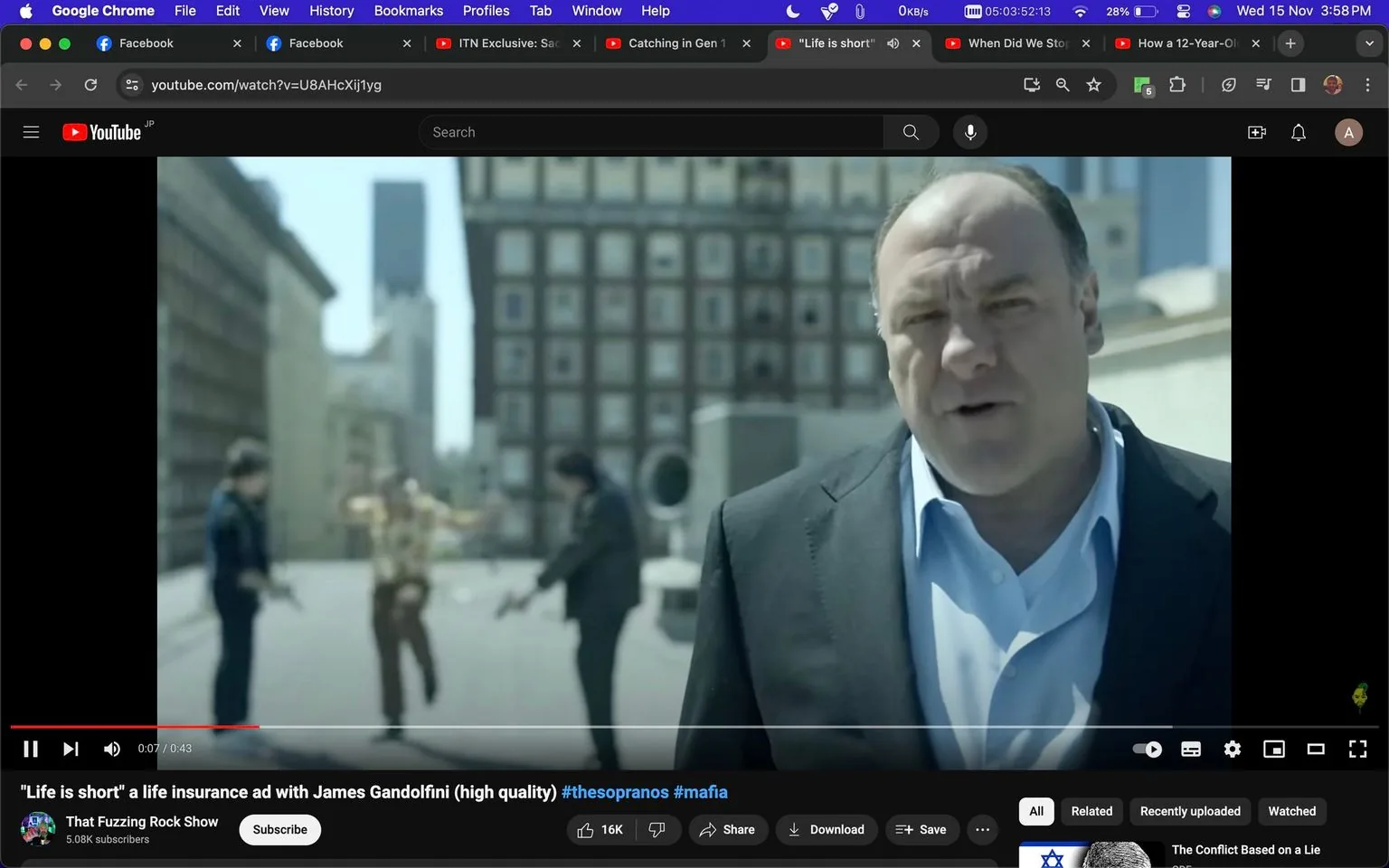This screenshot has width=1389, height=868.
Task: Subscribe to That Fuzzing Rock Show
Action: pyautogui.click(x=279, y=829)
